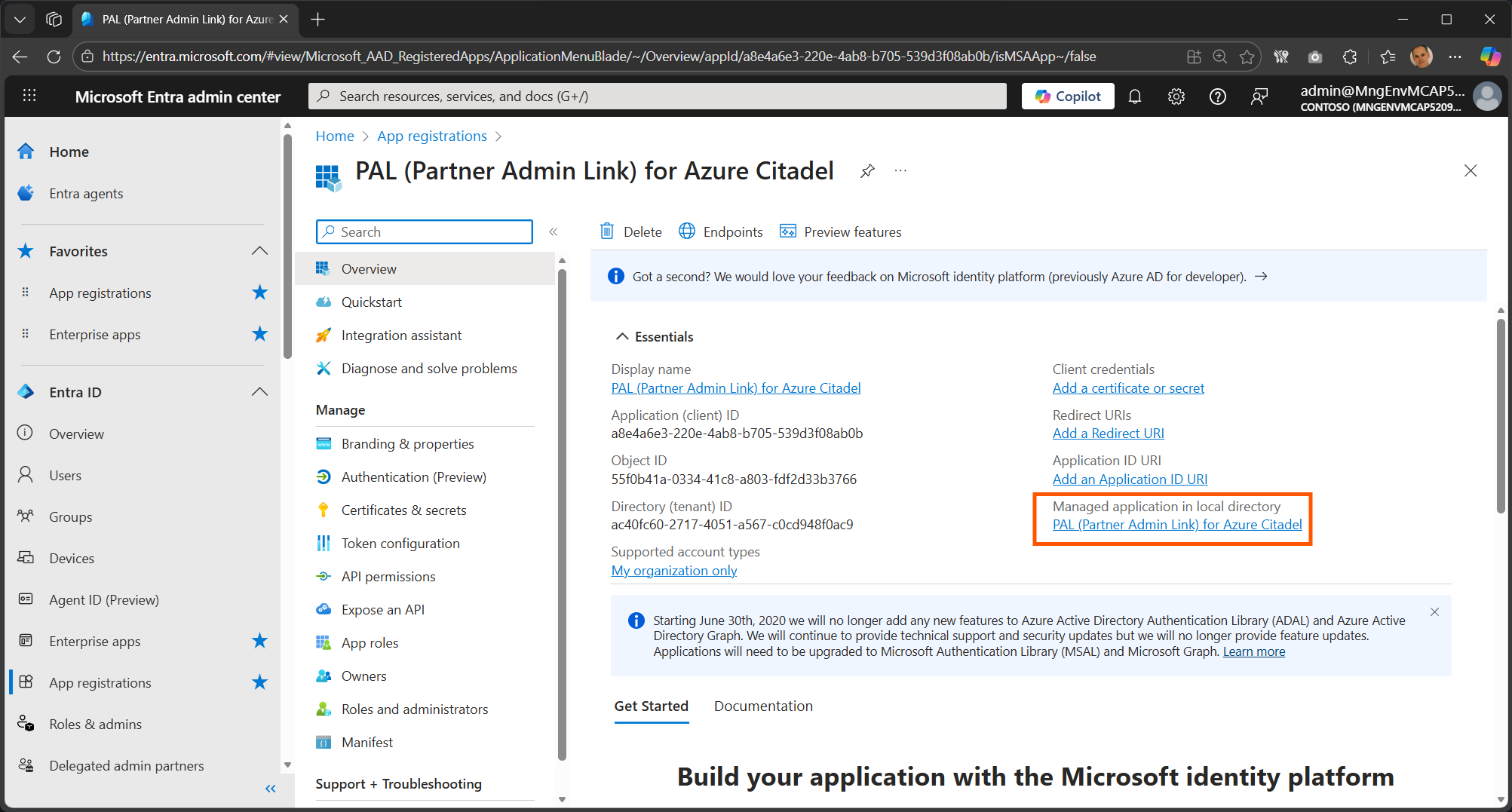Image resolution: width=1512 pixels, height=812 pixels.
Task: Switch to the Documentation tab
Action: (762, 706)
